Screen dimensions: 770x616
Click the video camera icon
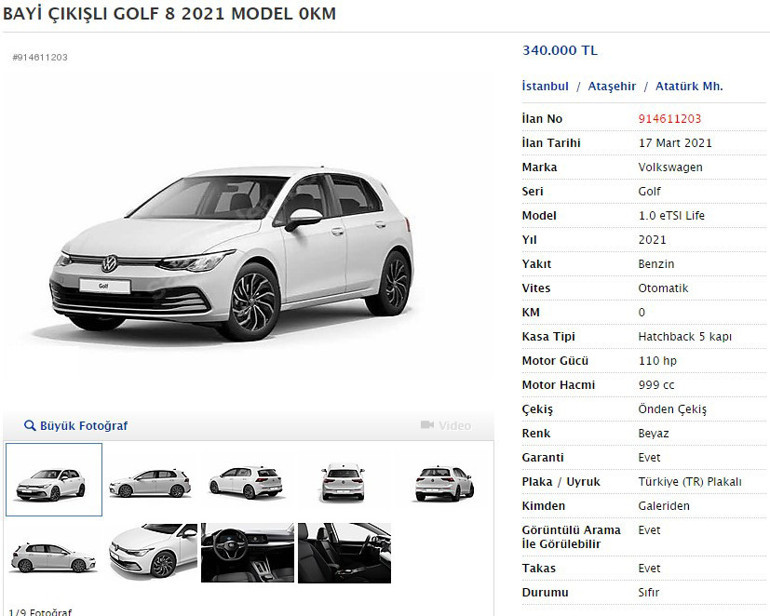tap(427, 425)
